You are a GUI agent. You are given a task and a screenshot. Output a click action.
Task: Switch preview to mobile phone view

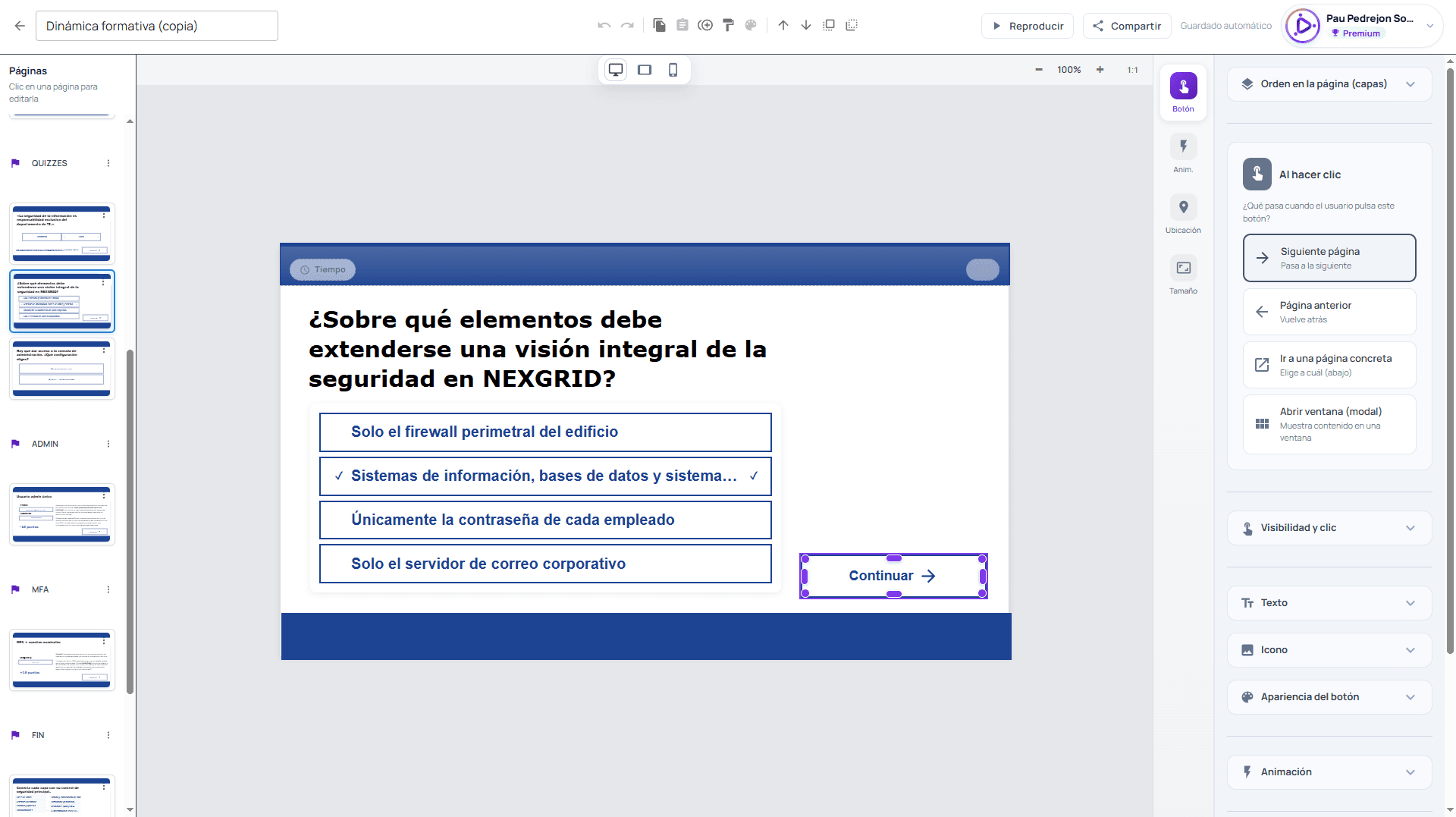pyautogui.click(x=673, y=70)
